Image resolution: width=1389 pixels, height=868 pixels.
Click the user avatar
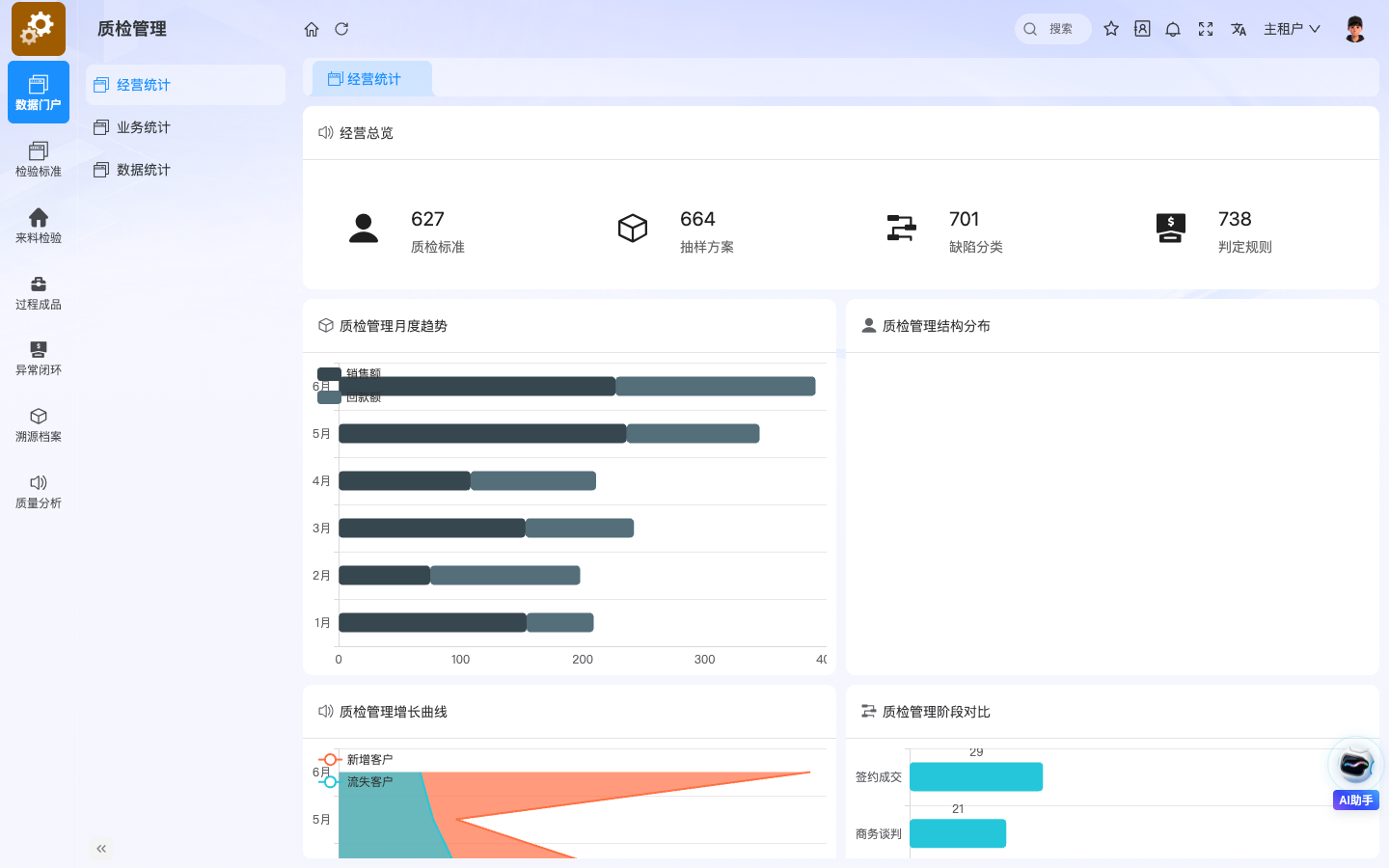click(1355, 29)
